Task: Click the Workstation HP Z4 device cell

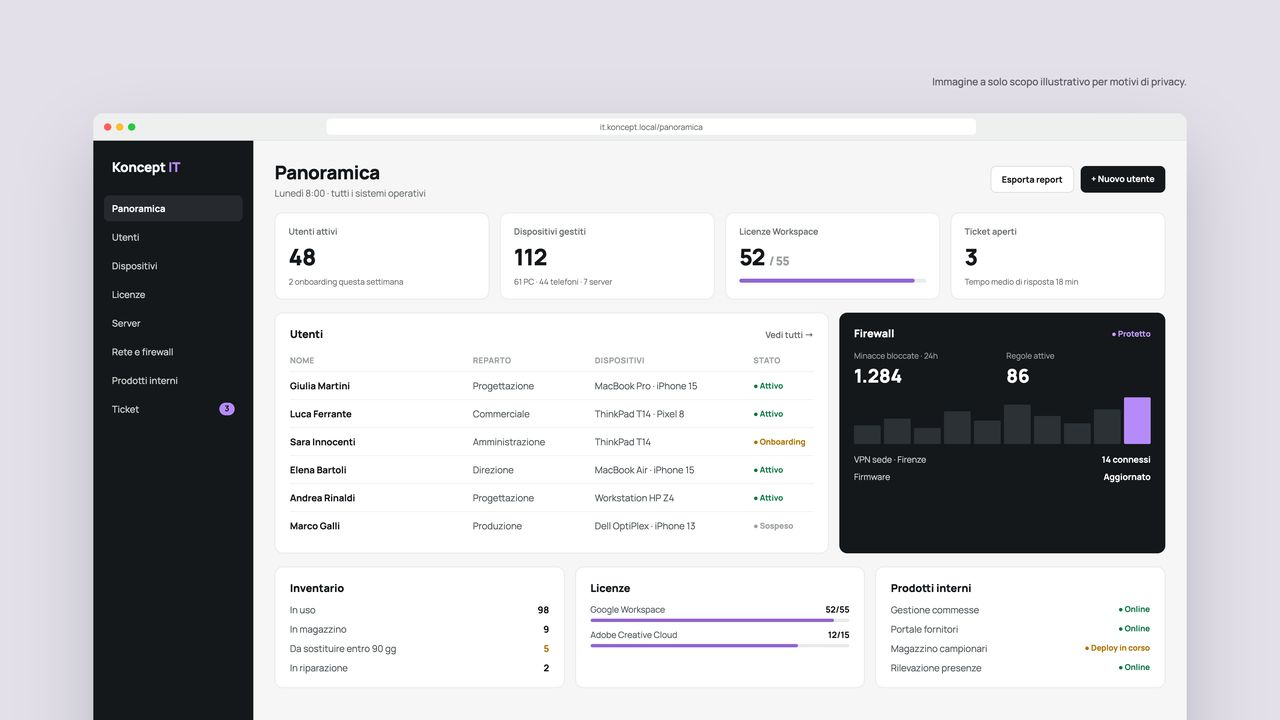Action: [x=635, y=498]
